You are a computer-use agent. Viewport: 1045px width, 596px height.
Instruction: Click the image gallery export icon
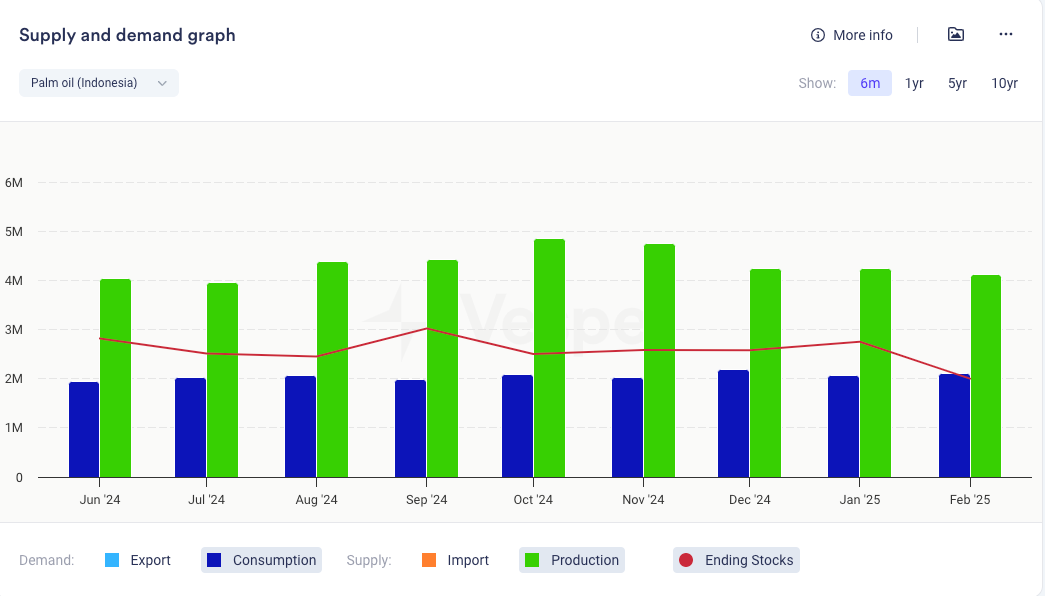(956, 35)
